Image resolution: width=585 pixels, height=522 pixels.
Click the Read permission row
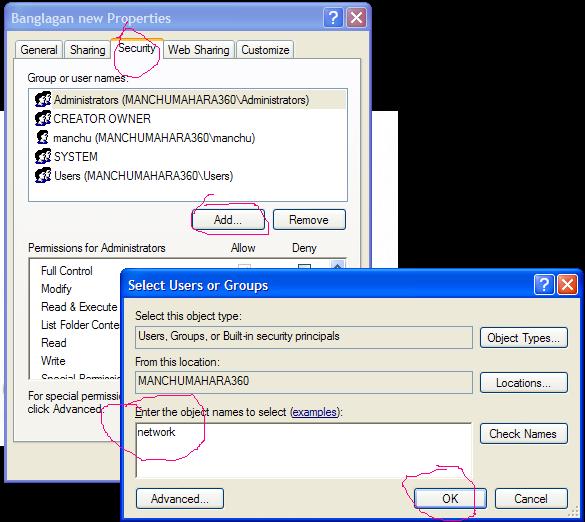54,343
